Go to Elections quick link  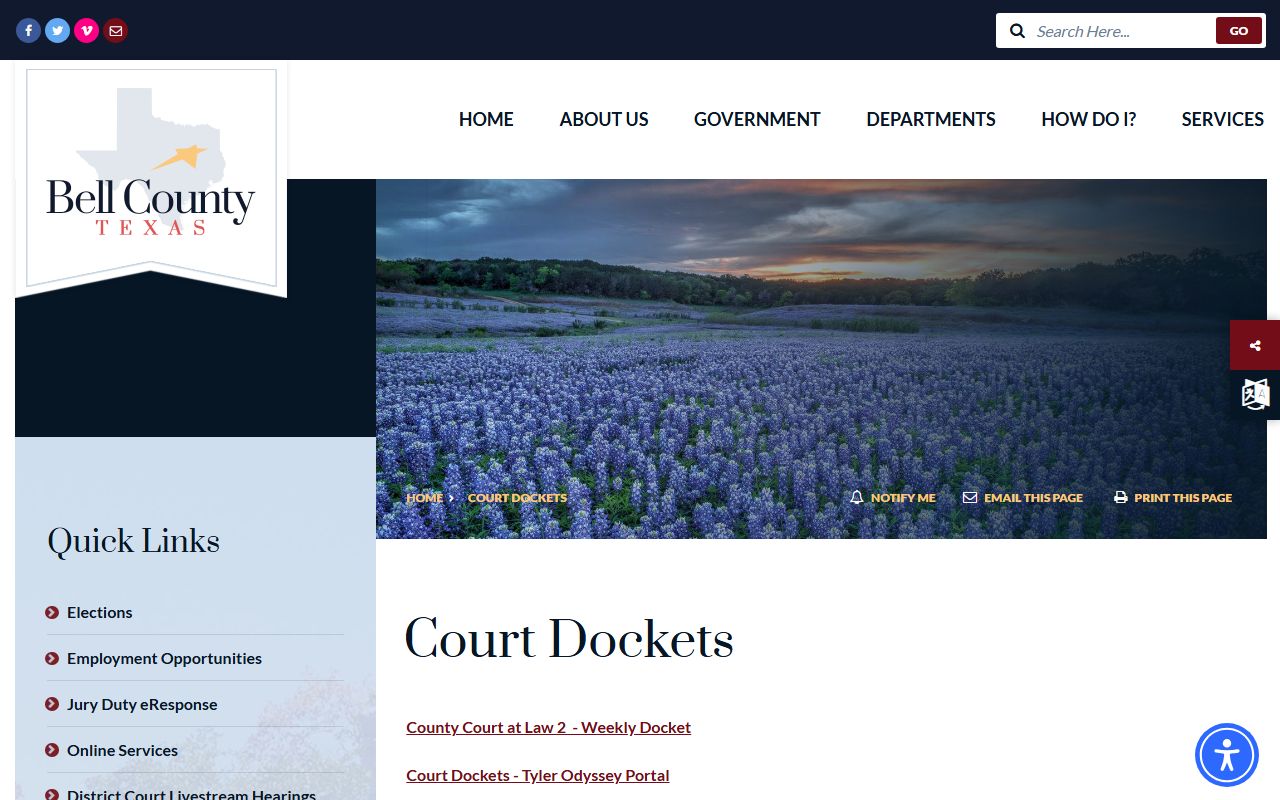click(99, 612)
